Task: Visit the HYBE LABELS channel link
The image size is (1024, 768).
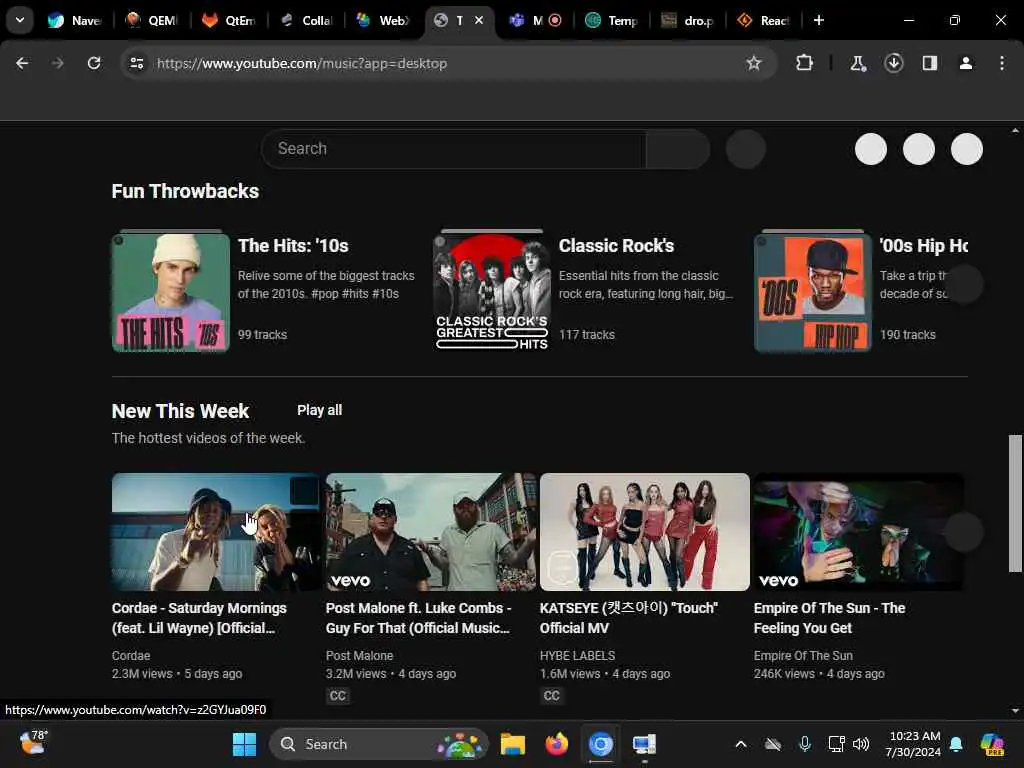Action: [x=577, y=655]
